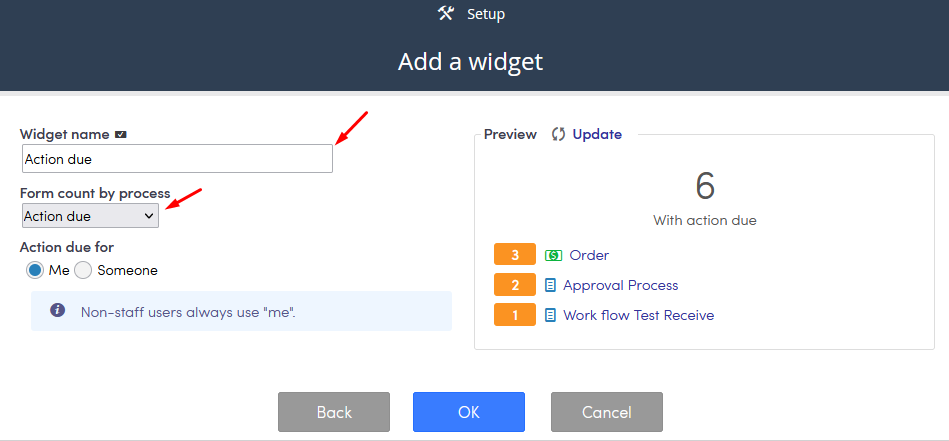The width and height of the screenshot is (949, 441).
Task: Open the Work flow Test Receive link
Action: point(639,315)
